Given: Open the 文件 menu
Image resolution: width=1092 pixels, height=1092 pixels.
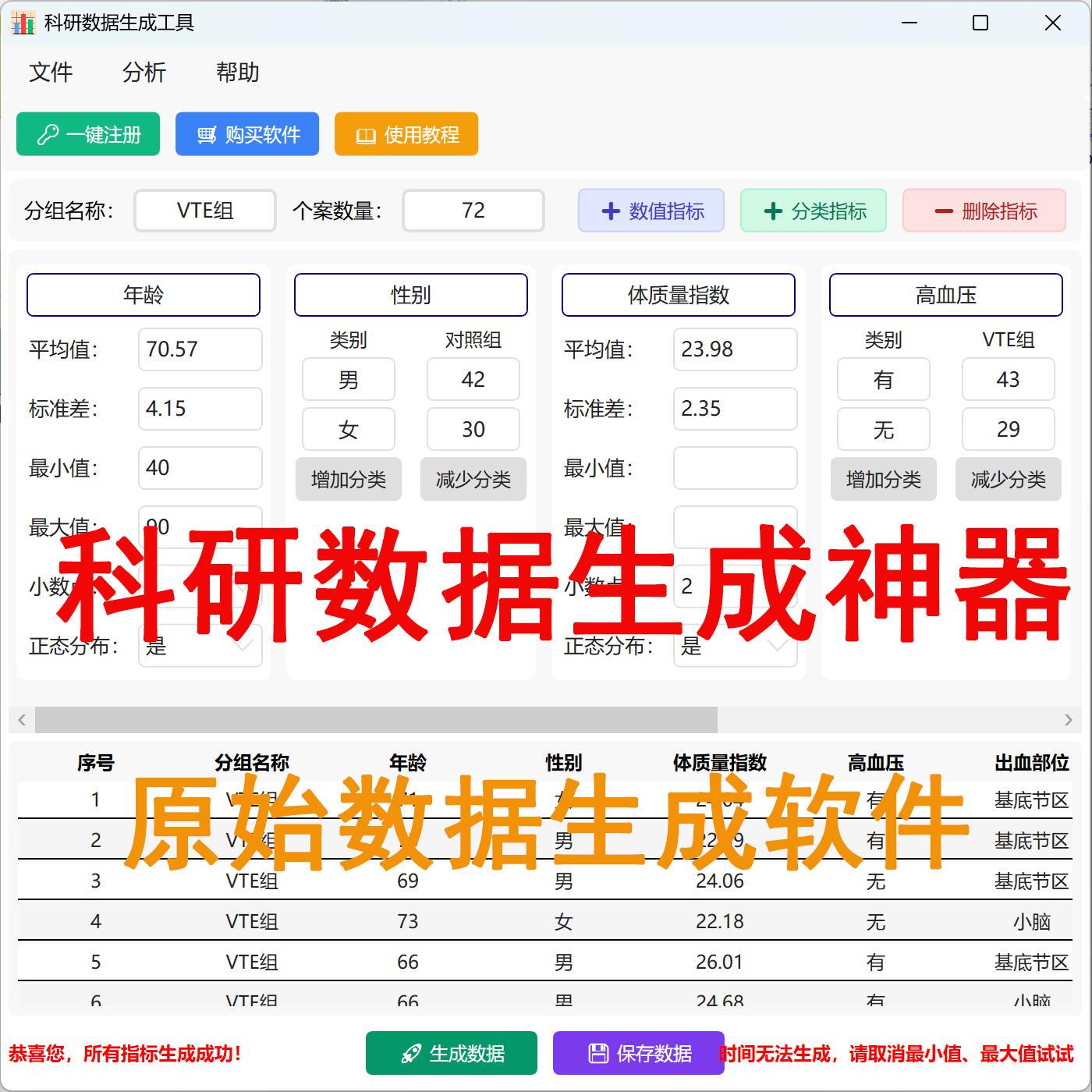Looking at the screenshot, I should (x=51, y=73).
